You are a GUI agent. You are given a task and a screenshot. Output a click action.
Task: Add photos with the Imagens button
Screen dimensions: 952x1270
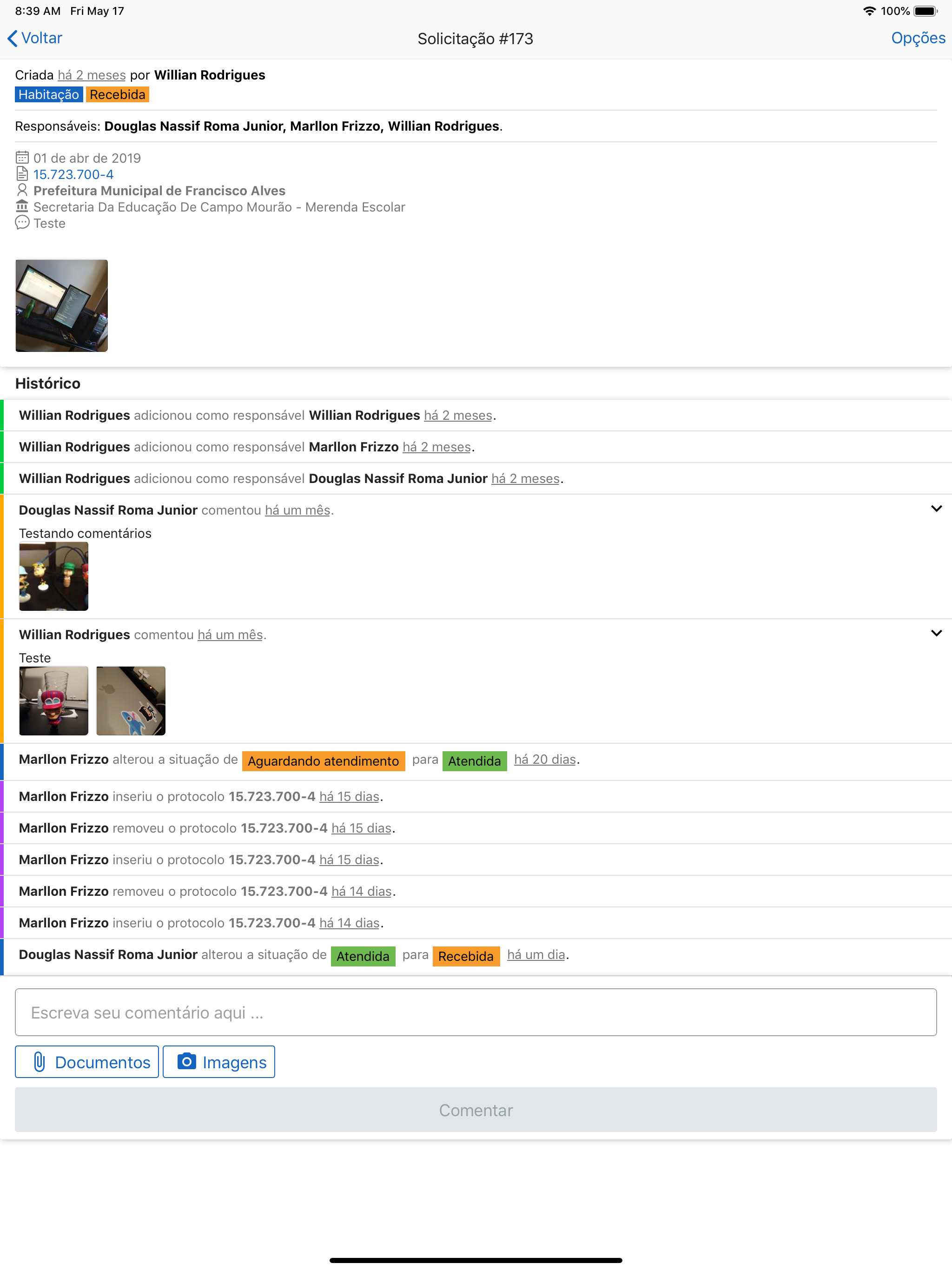[x=219, y=1062]
